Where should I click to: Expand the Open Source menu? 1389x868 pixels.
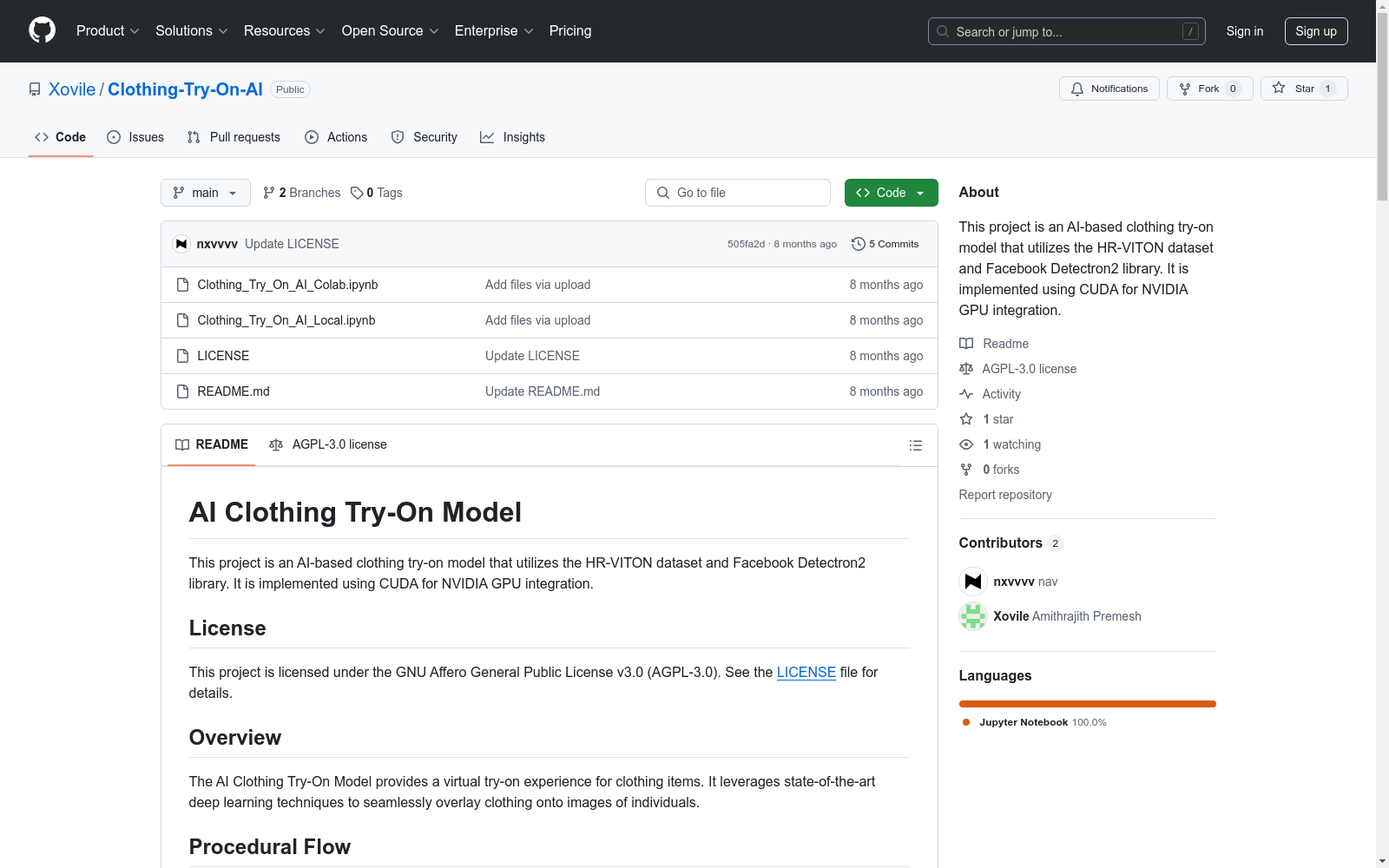[x=391, y=31]
